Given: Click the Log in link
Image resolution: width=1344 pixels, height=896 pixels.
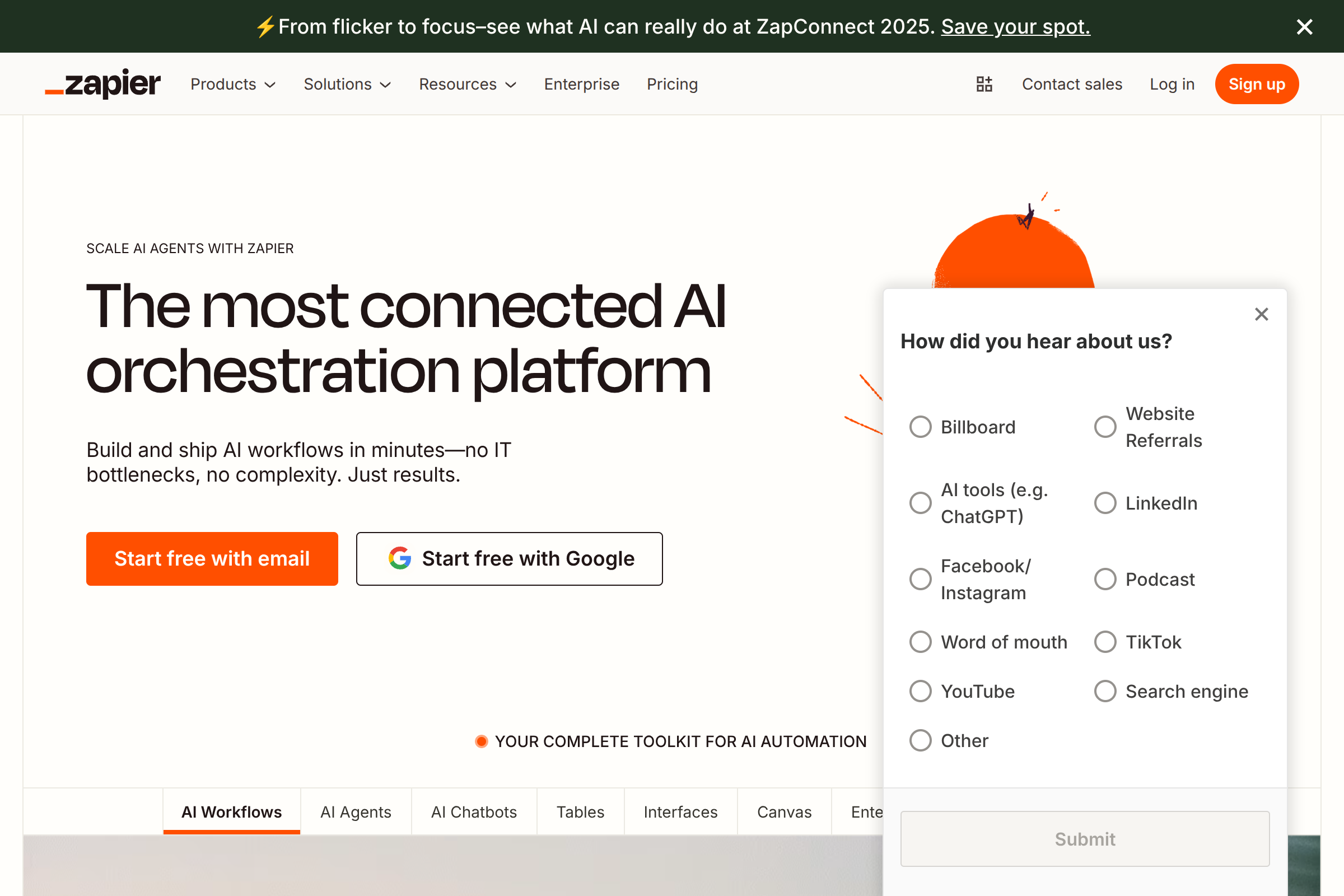Looking at the screenshot, I should 1172,84.
